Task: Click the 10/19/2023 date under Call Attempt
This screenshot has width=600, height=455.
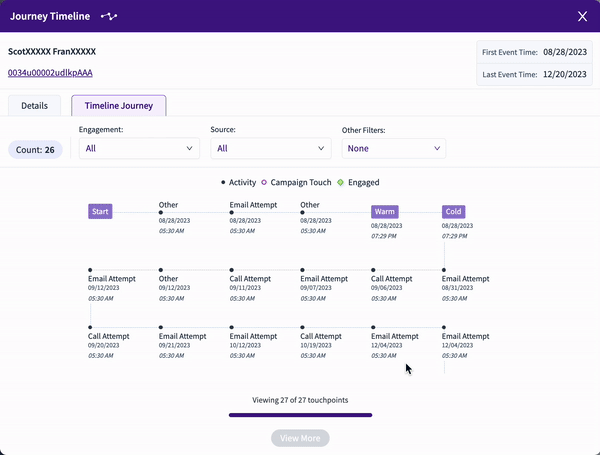Action: tap(316, 345)
